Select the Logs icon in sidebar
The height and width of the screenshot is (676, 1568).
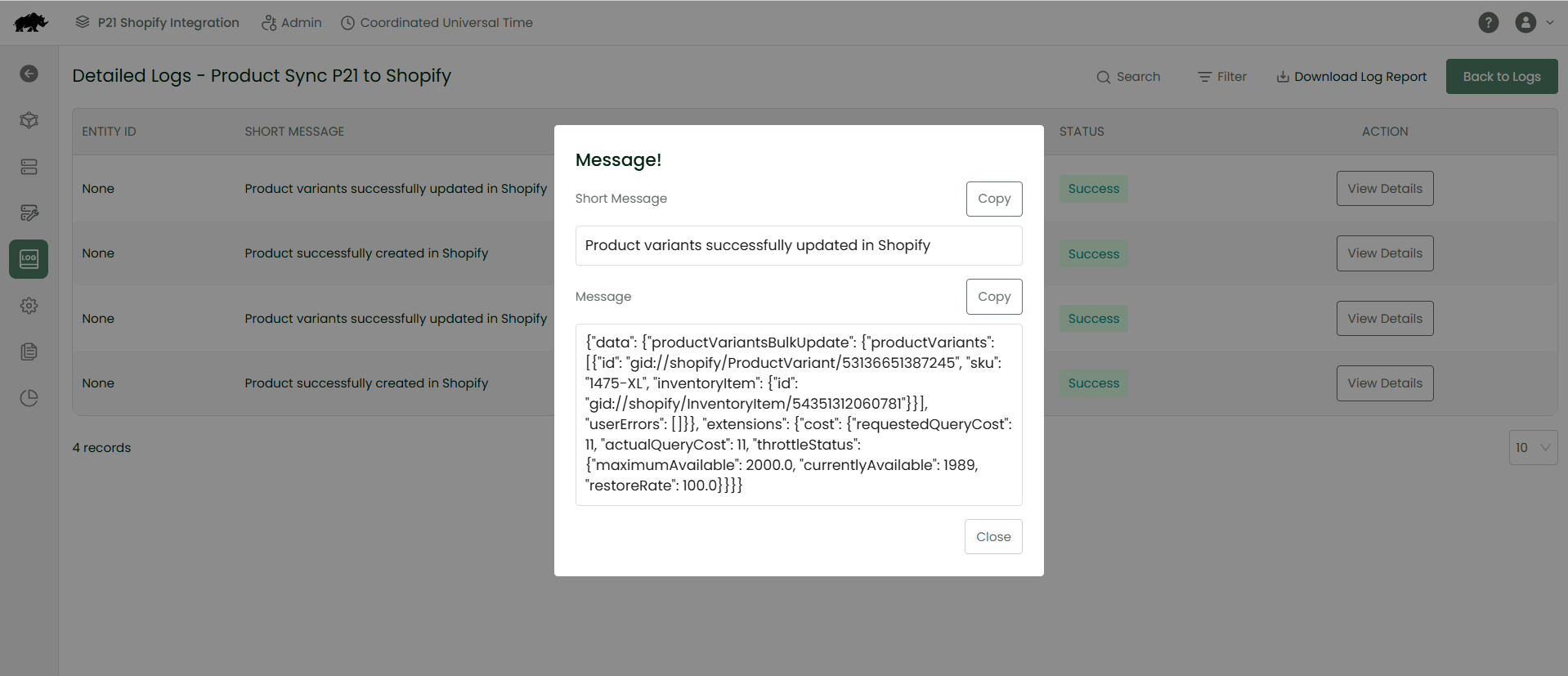click(x=29, y=259)
